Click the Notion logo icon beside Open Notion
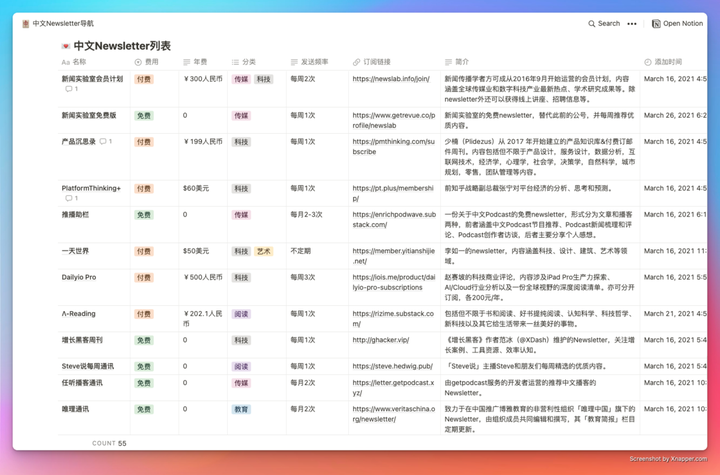The image size is (720, 475). (656, 24)
